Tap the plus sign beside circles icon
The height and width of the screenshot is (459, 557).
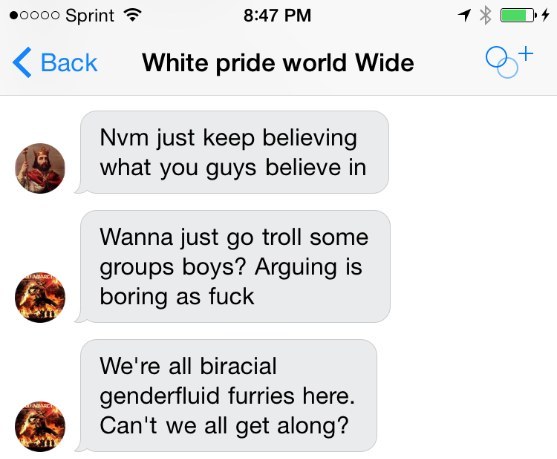525,54
